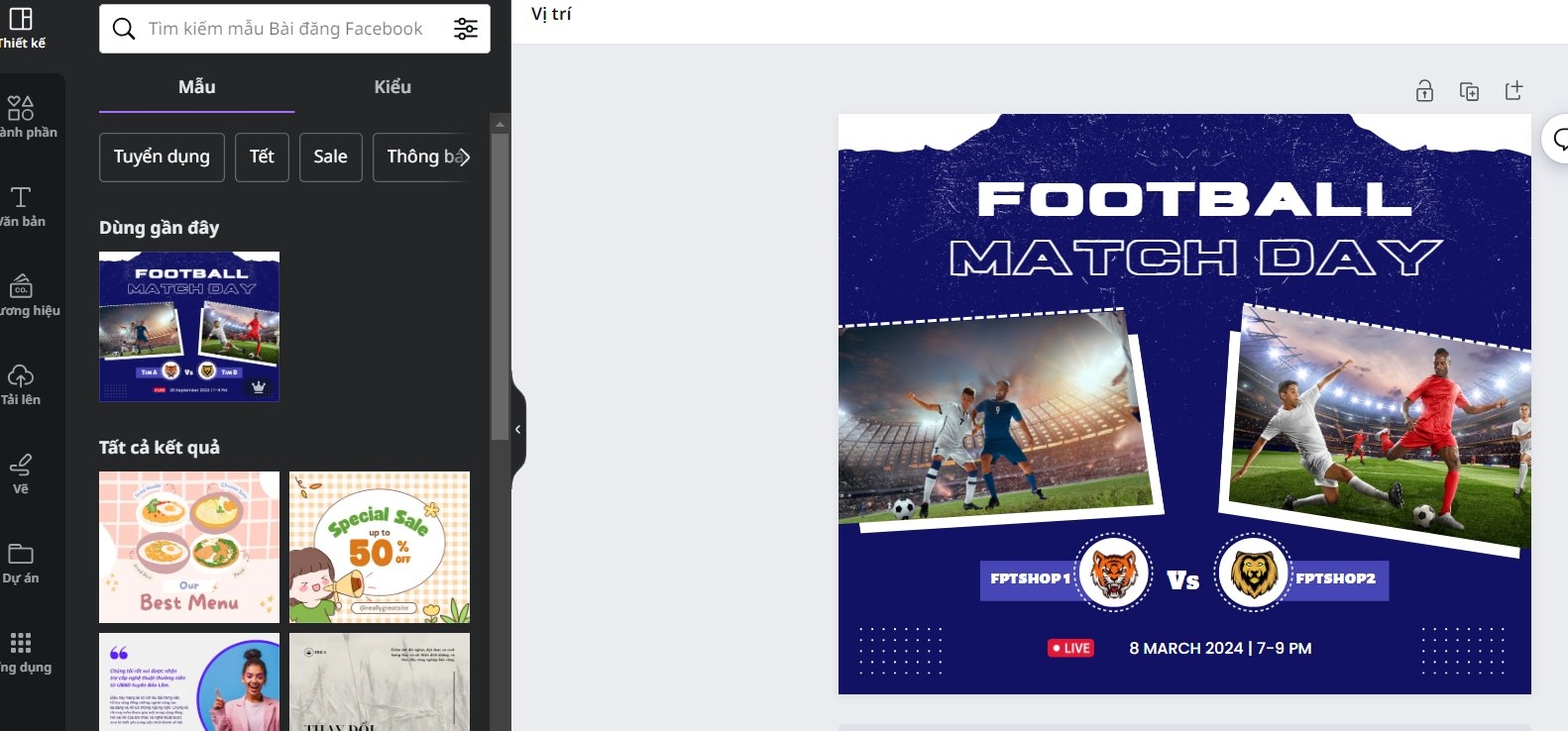
Task: Duplicate the page with the copy icon
Action: pos(1469,91)
